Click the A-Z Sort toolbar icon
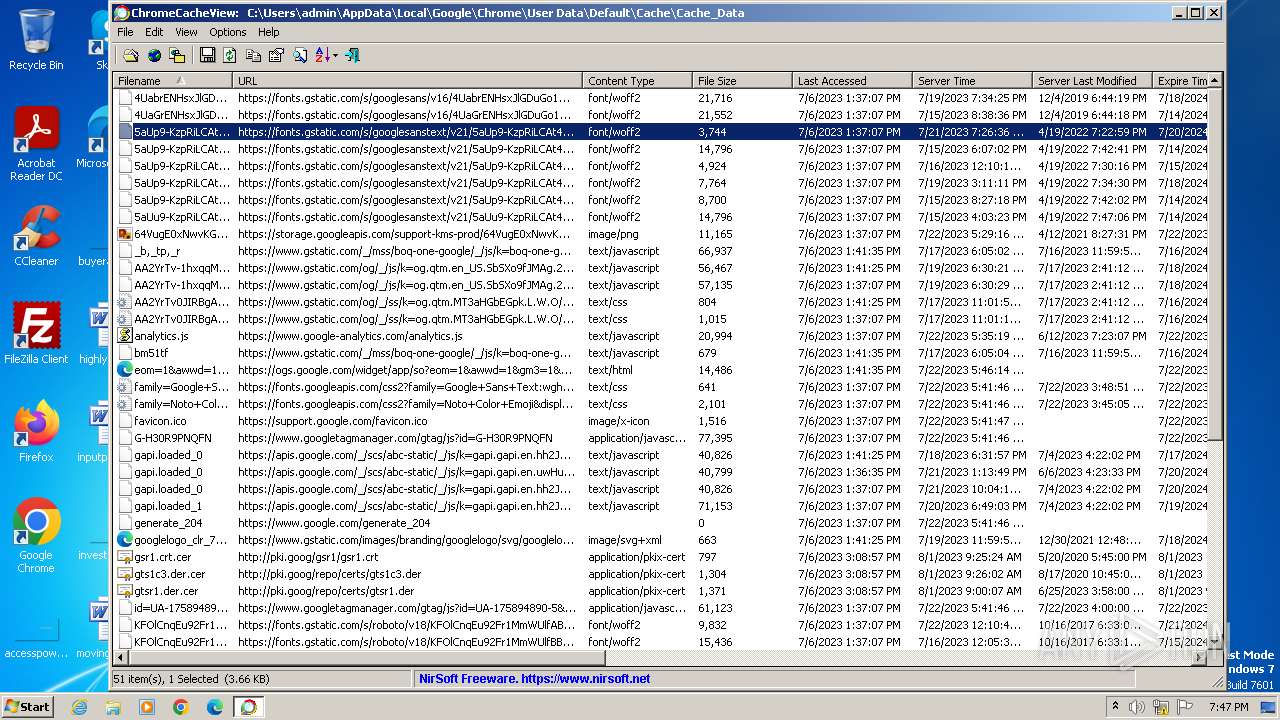This screenshot has width=1280, height=720. pos(322,56)
